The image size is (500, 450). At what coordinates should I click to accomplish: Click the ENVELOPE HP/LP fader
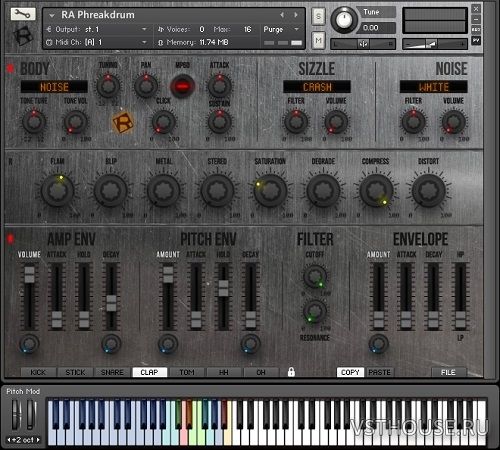click(460, 319)
